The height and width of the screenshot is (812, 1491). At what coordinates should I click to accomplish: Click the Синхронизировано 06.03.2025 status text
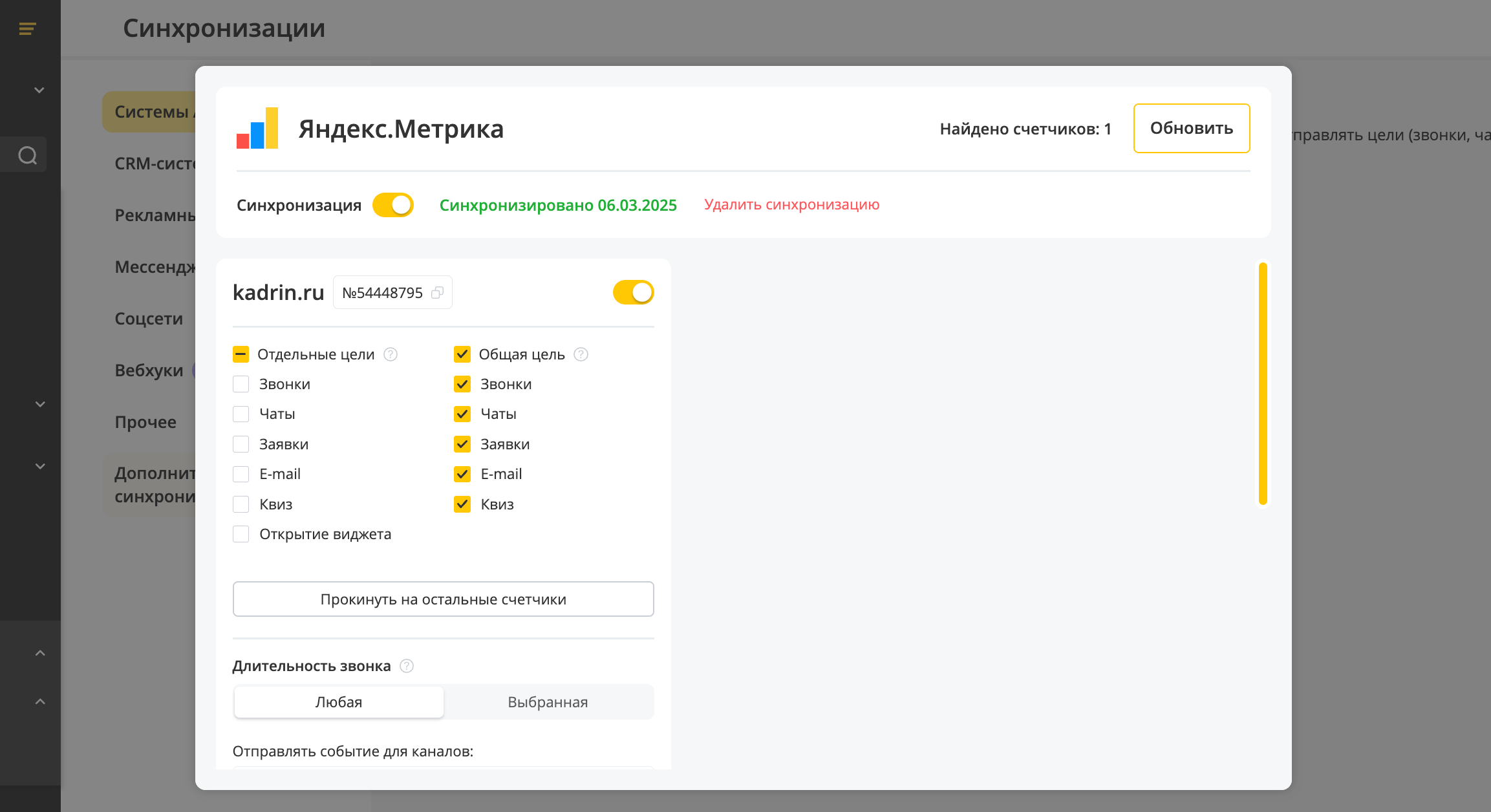tap(558, 205)
